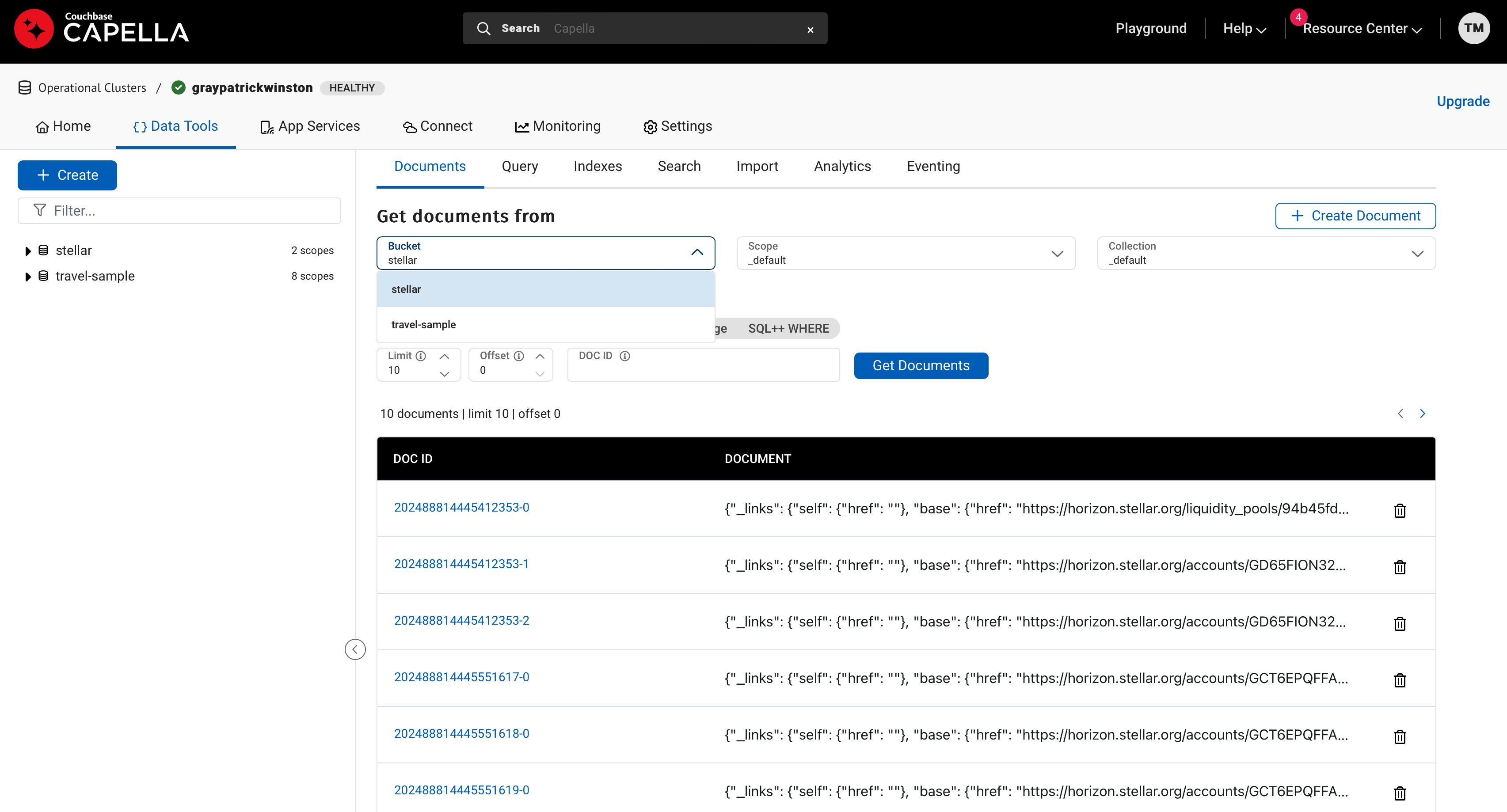The height and width of the screenshot is (812, 1507).
Task: Click the DOC ID info icon
Action: click(x=625, y=356)
